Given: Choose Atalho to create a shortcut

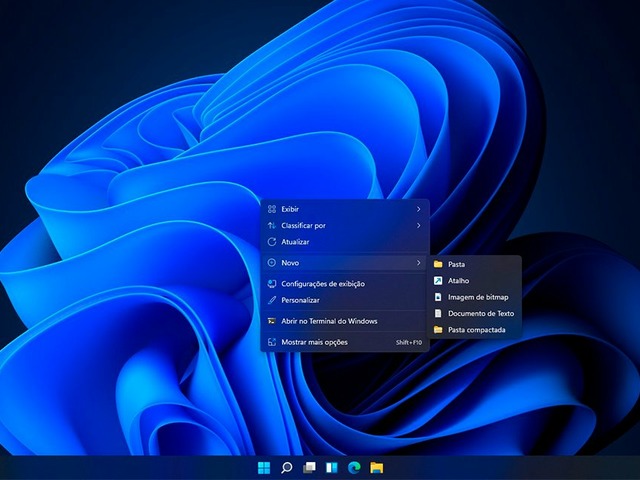Looking at the screenshot, I should click(x=458, y=281).
